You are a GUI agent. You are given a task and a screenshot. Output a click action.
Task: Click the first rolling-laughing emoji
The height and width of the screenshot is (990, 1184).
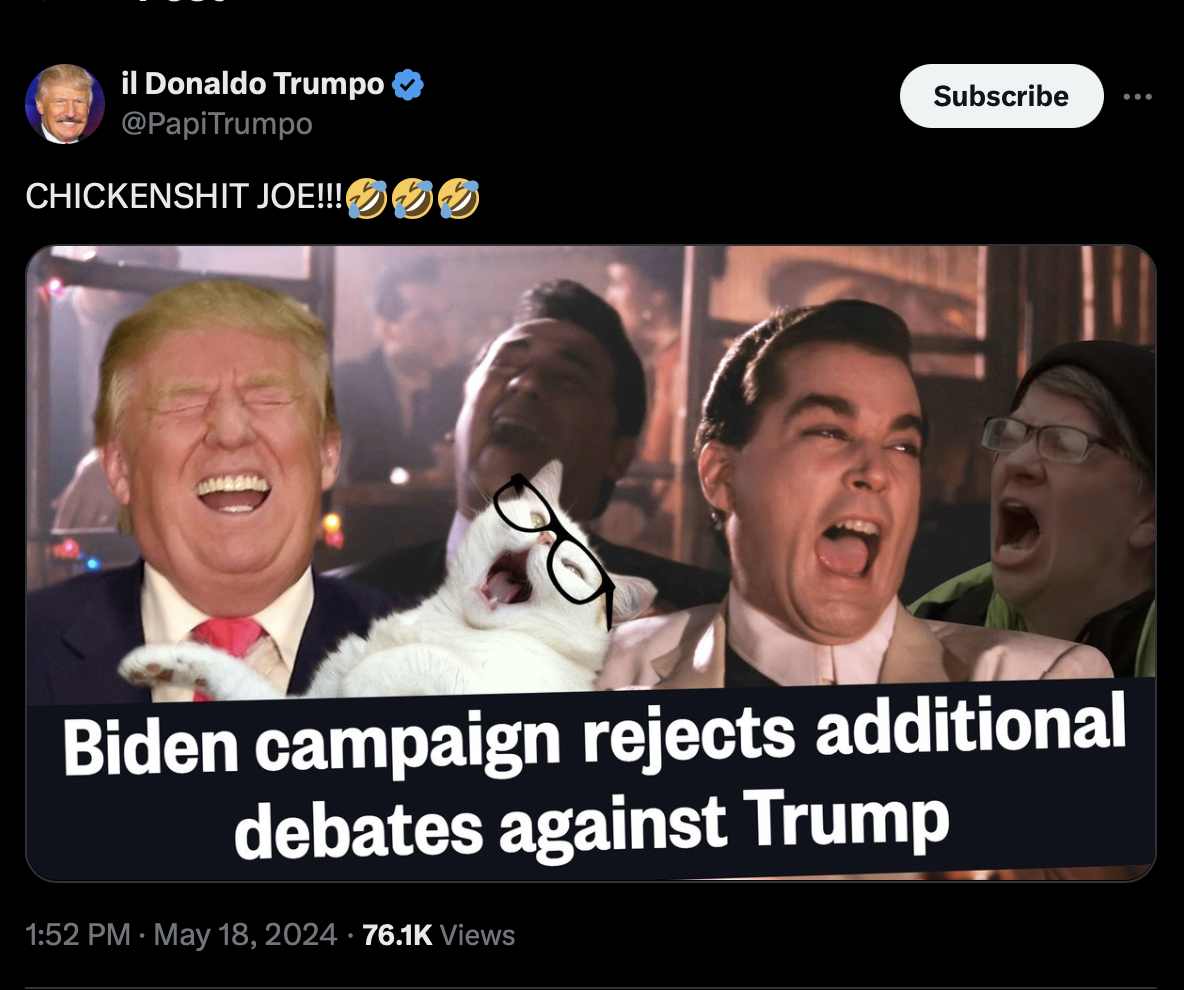pyautogui.click(x=367, y=198)
